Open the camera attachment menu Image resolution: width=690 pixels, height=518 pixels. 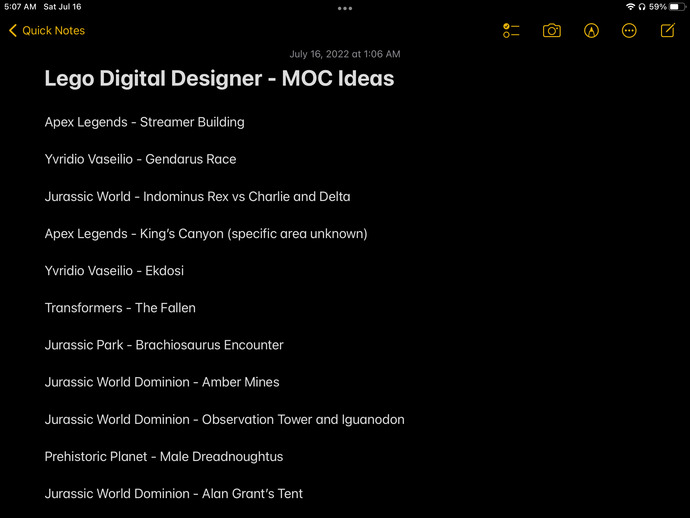click(551, 30)
